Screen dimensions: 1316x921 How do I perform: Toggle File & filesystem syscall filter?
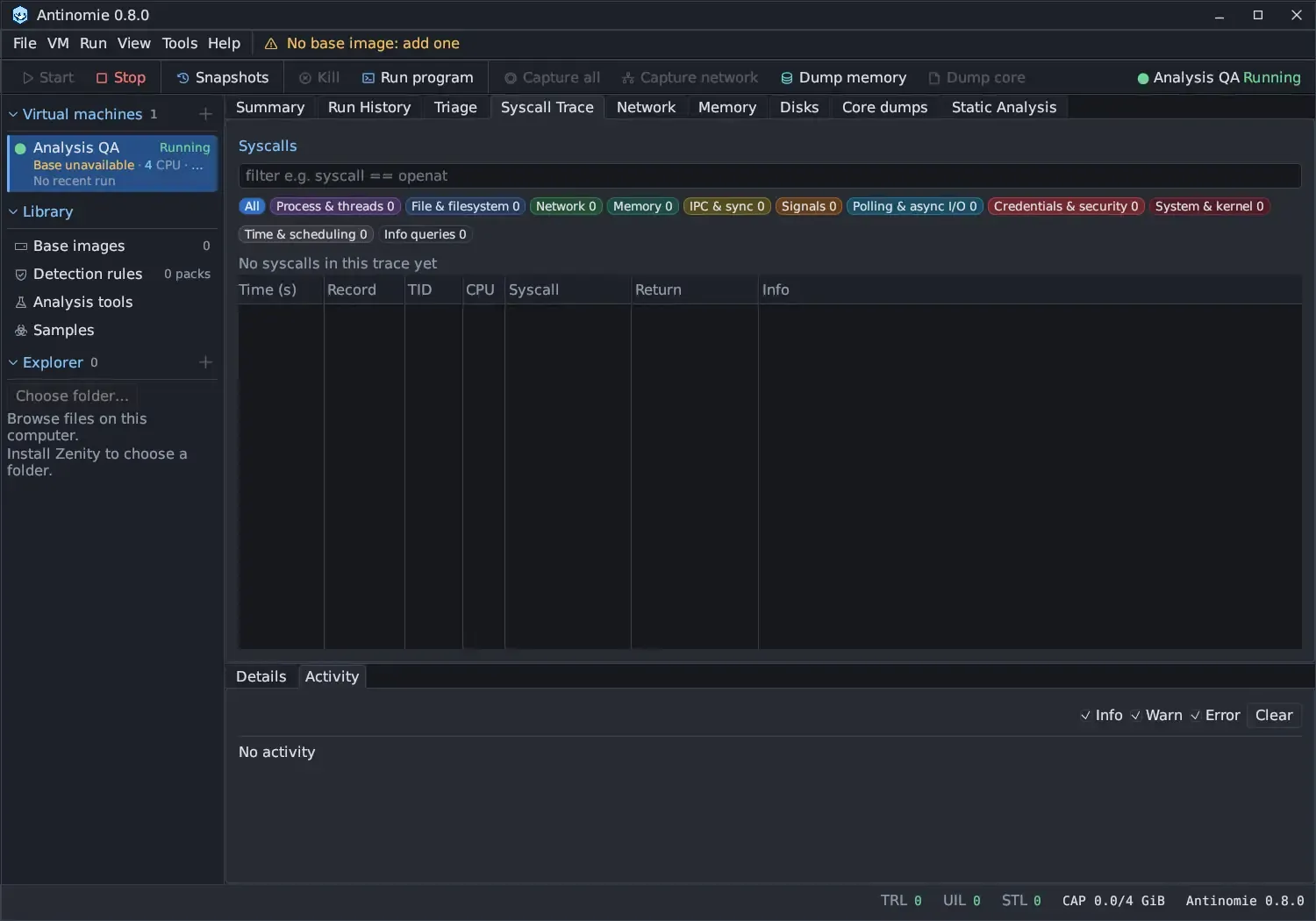466,206
